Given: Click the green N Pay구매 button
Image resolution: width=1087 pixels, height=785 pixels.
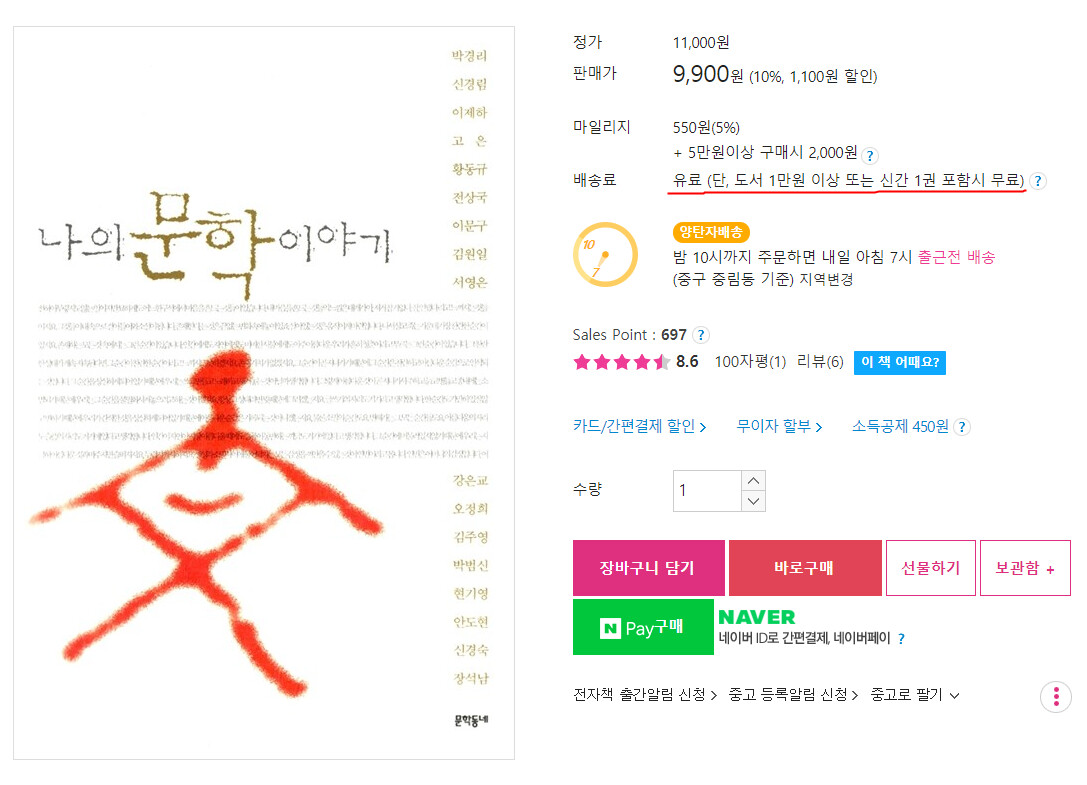Looking at the screenshot, I should (x=643, y=627).
